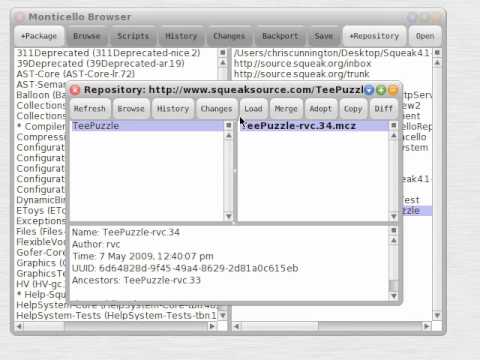Click scroll-up arrow of Monticello package list
Viewport: 480px width, 360px height.
tap(223, 62)
